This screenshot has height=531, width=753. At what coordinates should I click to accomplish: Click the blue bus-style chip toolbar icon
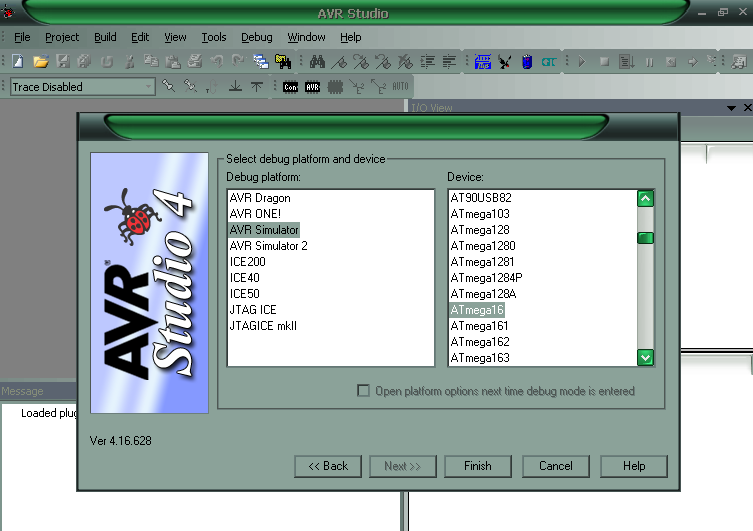pos(483,61)
